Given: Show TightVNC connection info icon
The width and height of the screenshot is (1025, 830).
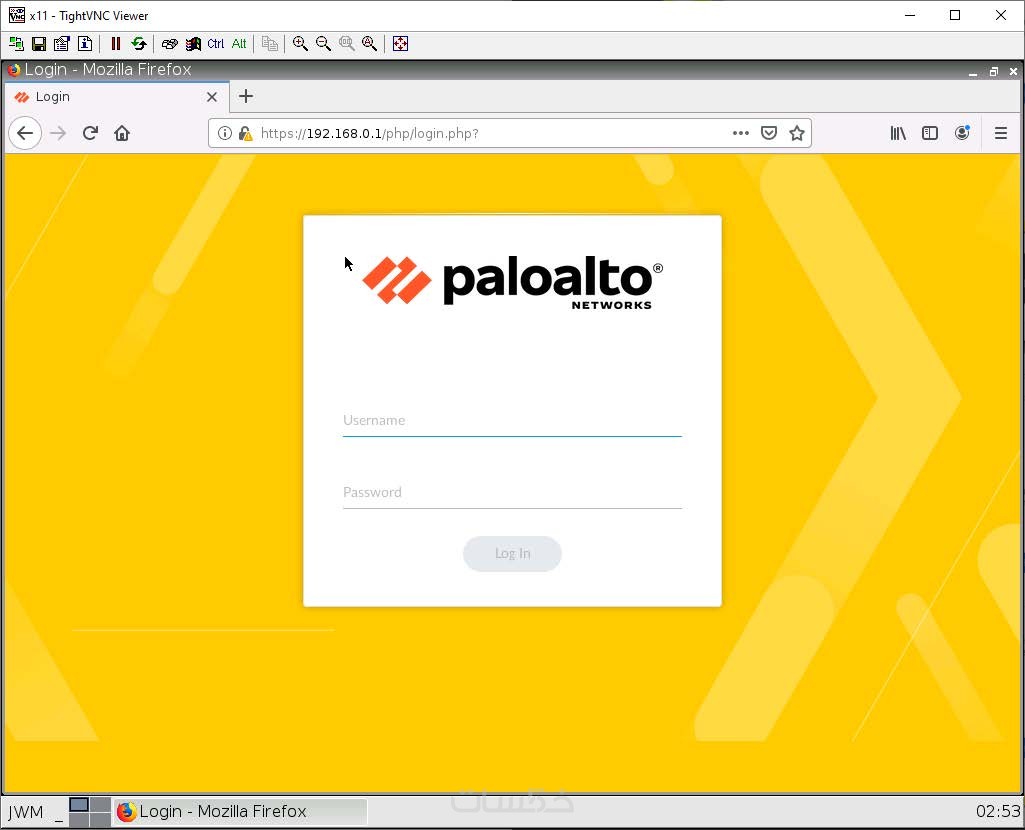Looking at the screenshot, I should coord(85,44).
